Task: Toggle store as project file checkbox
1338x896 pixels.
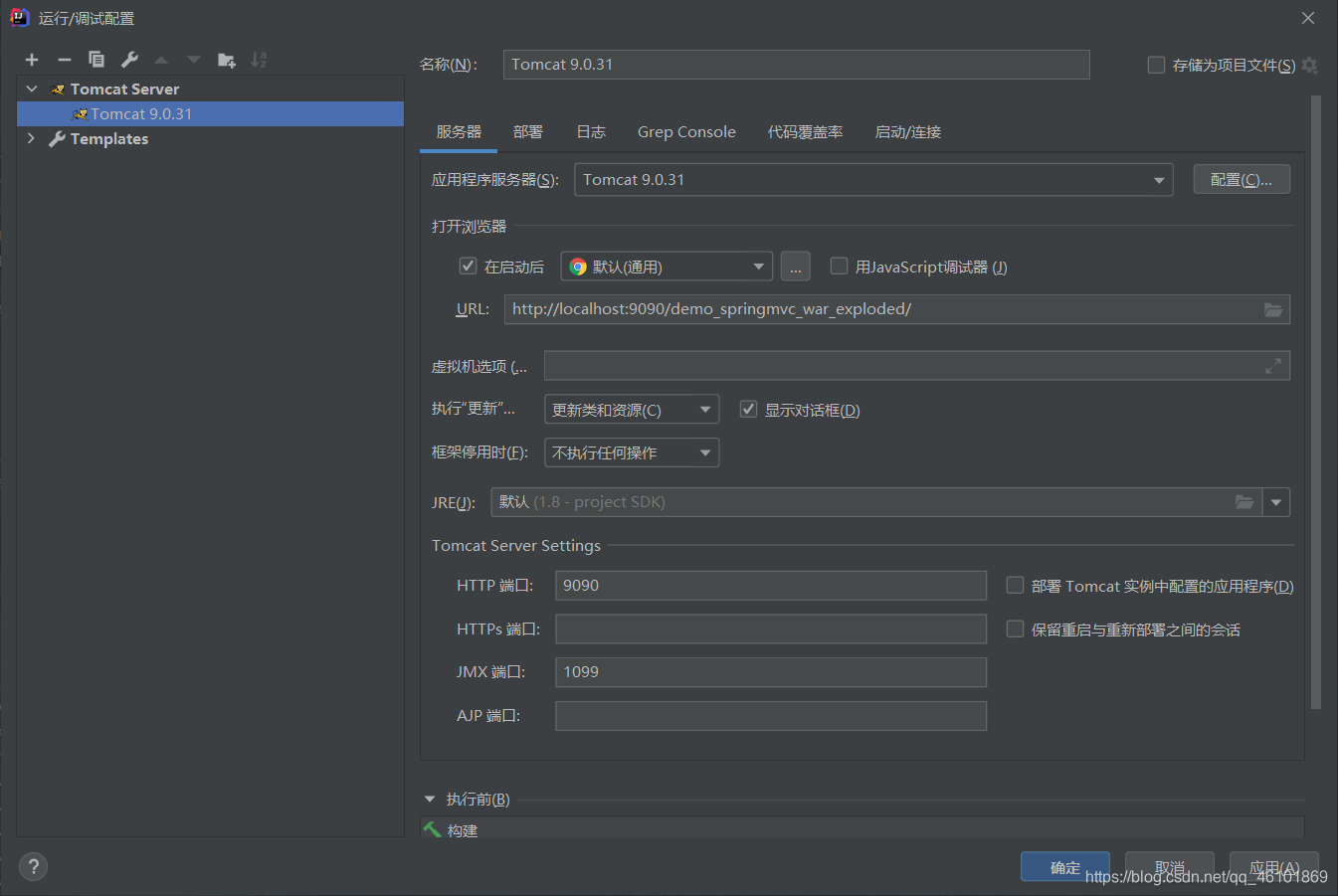Action: [x=1156, y=65]
